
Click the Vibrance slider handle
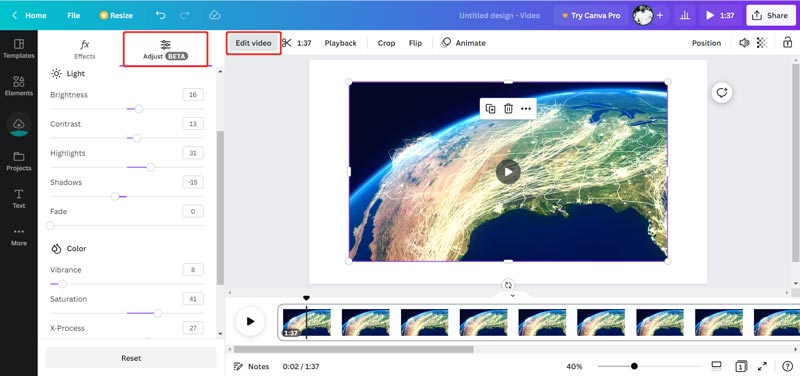tap(62, 284)
